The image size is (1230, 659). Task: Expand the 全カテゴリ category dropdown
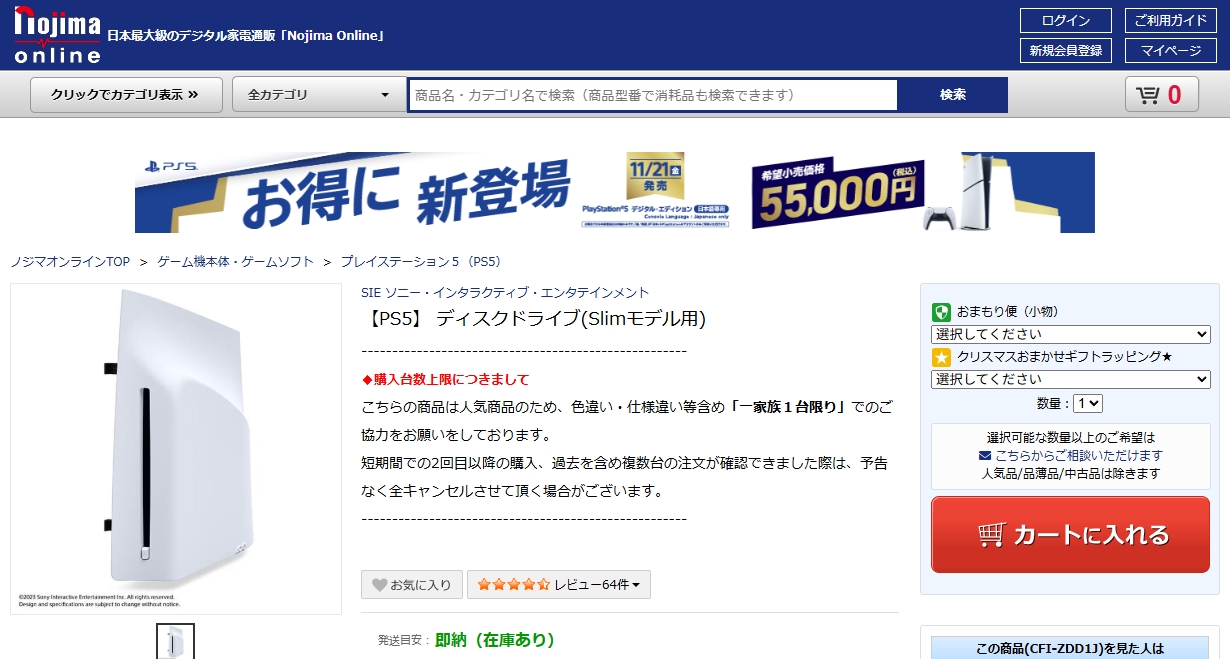(x=318, y=95)
